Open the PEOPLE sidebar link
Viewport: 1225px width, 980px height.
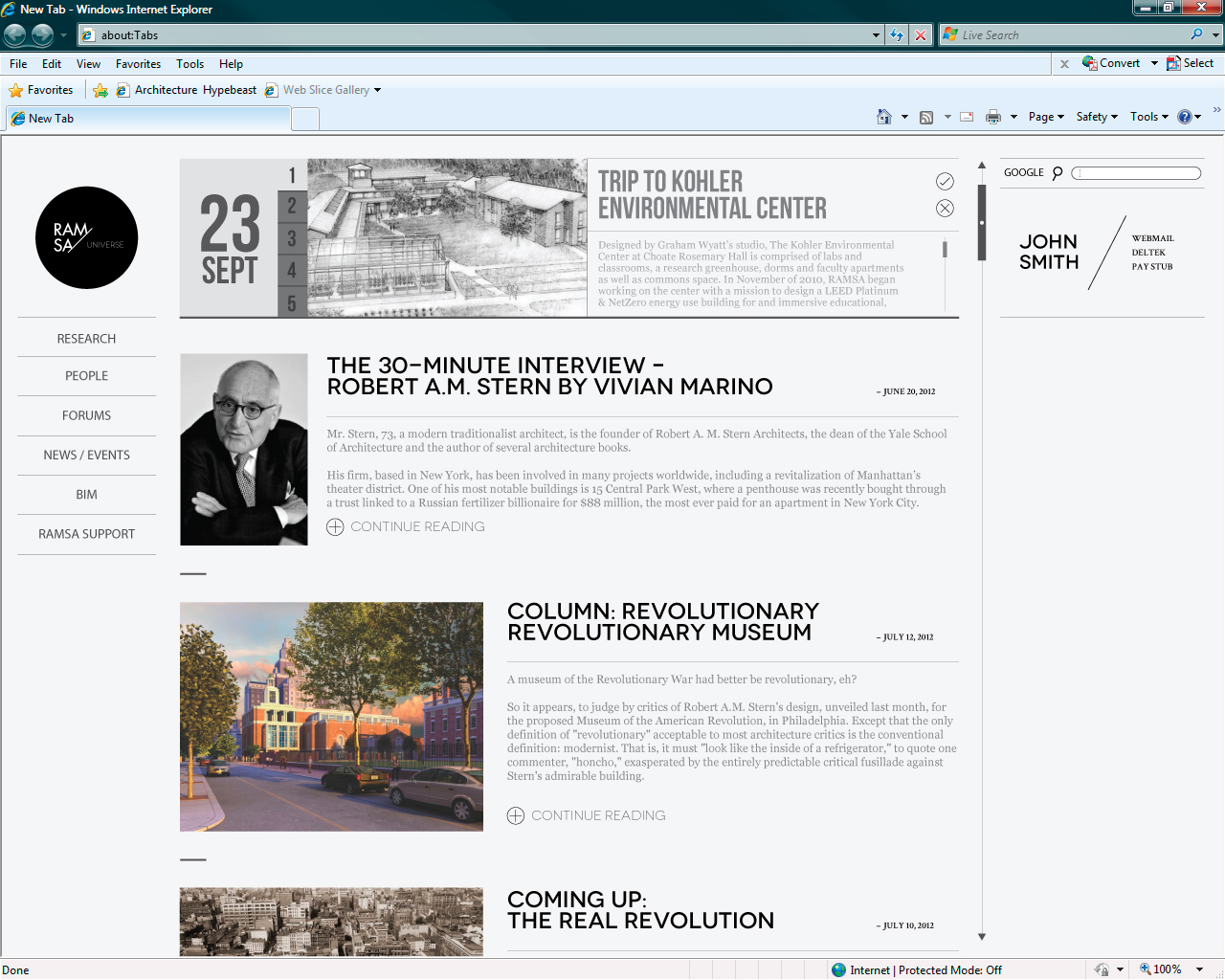86,376
